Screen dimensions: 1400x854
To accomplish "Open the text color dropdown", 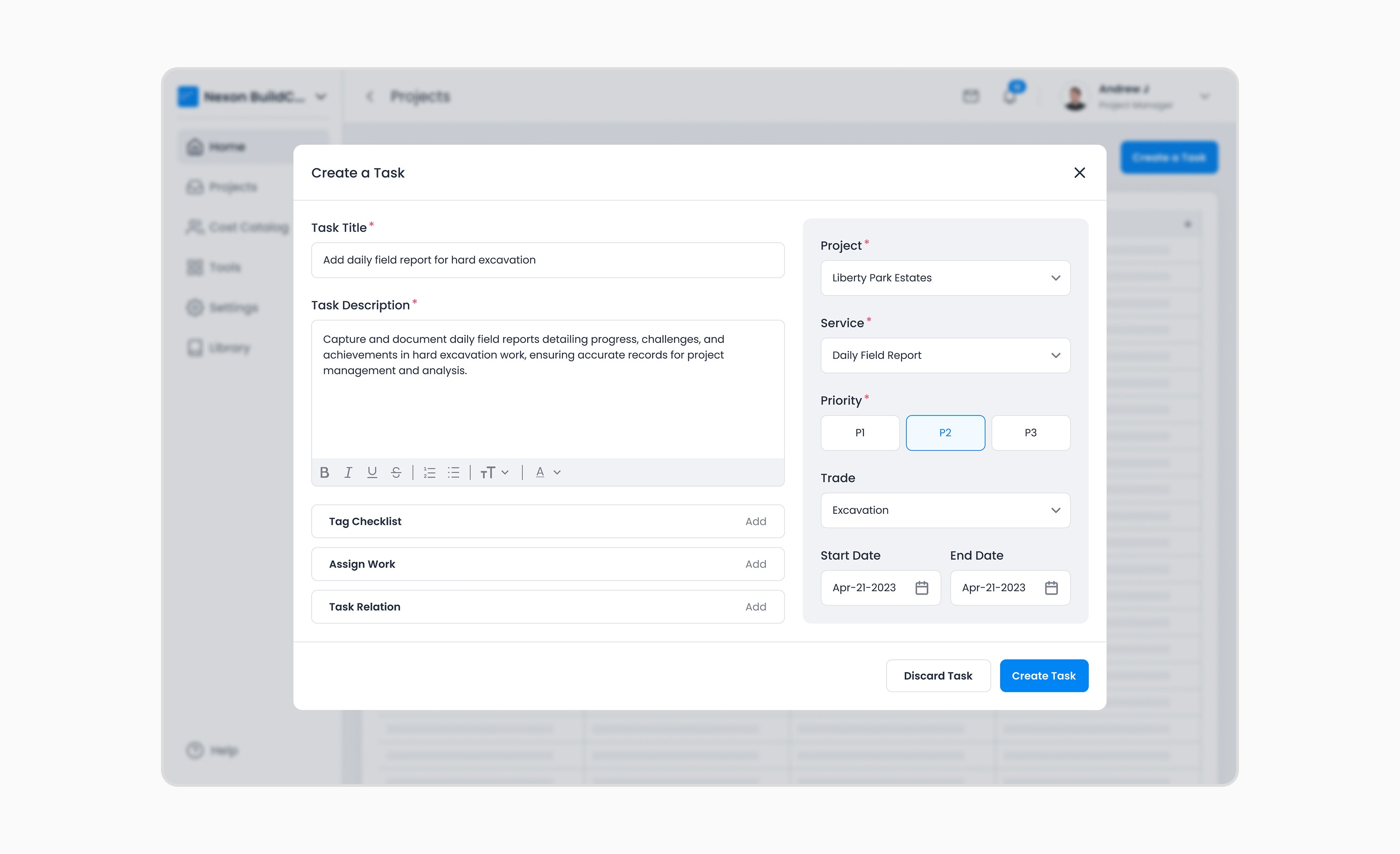I will click(548, 472).
